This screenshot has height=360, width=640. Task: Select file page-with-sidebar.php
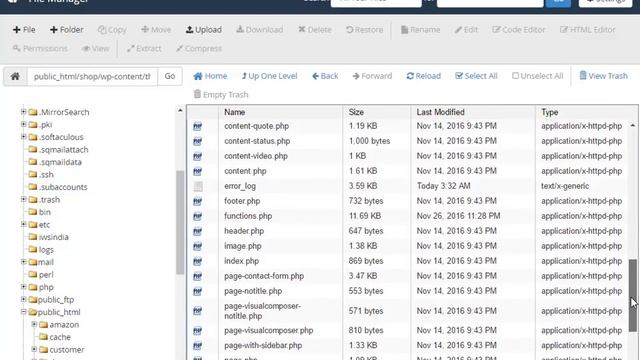263,346
